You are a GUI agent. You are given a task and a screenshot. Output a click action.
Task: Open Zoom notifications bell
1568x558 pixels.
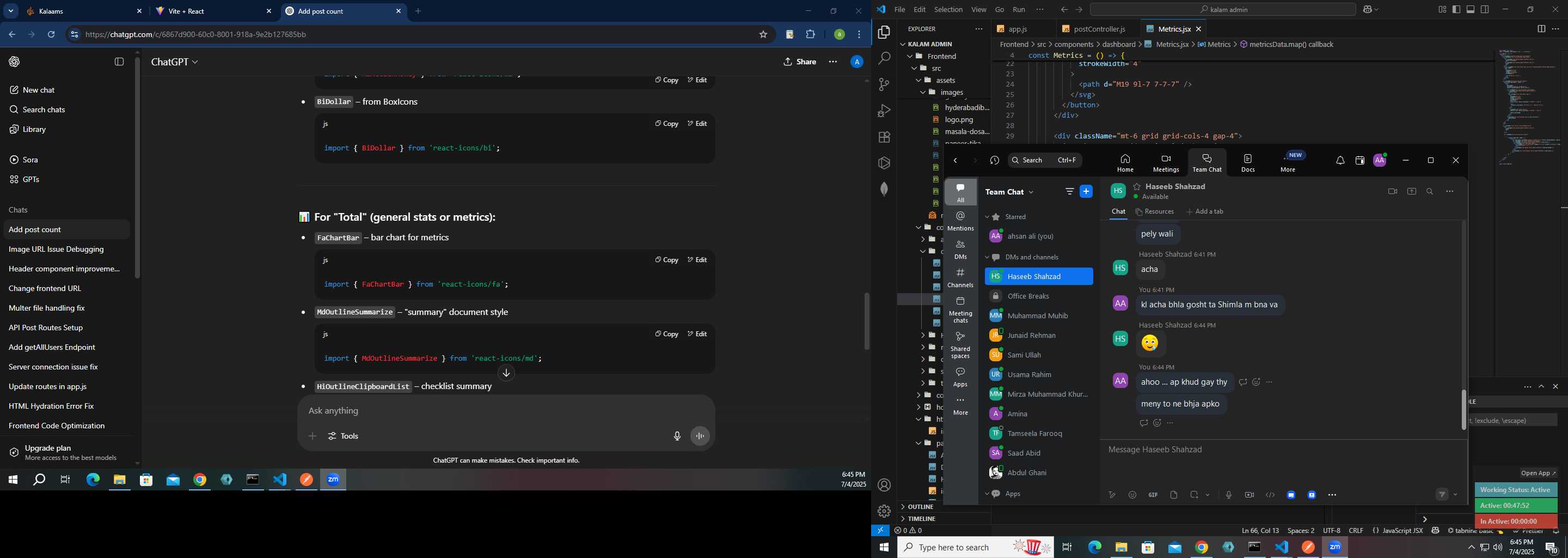pos(1340,161)
